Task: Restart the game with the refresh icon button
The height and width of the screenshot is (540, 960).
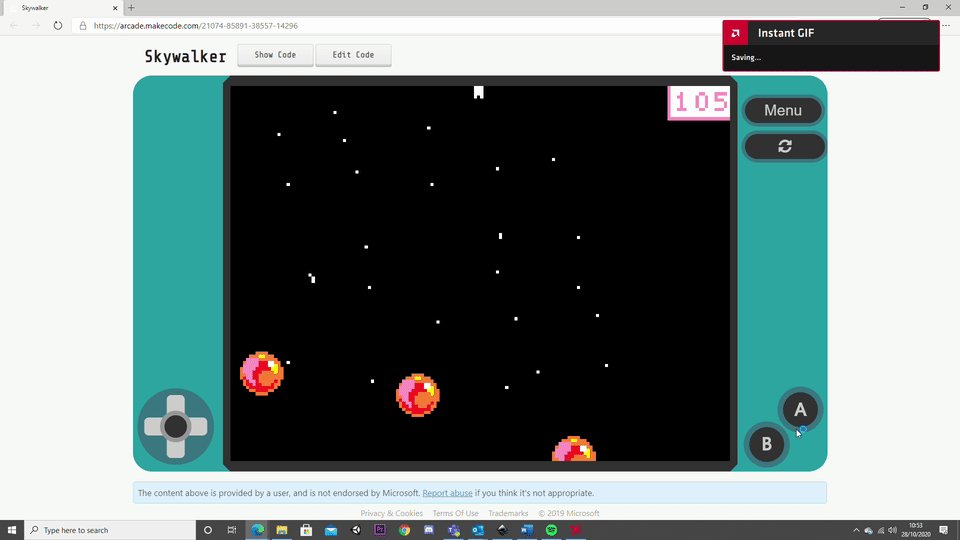Action: point(784,146)
